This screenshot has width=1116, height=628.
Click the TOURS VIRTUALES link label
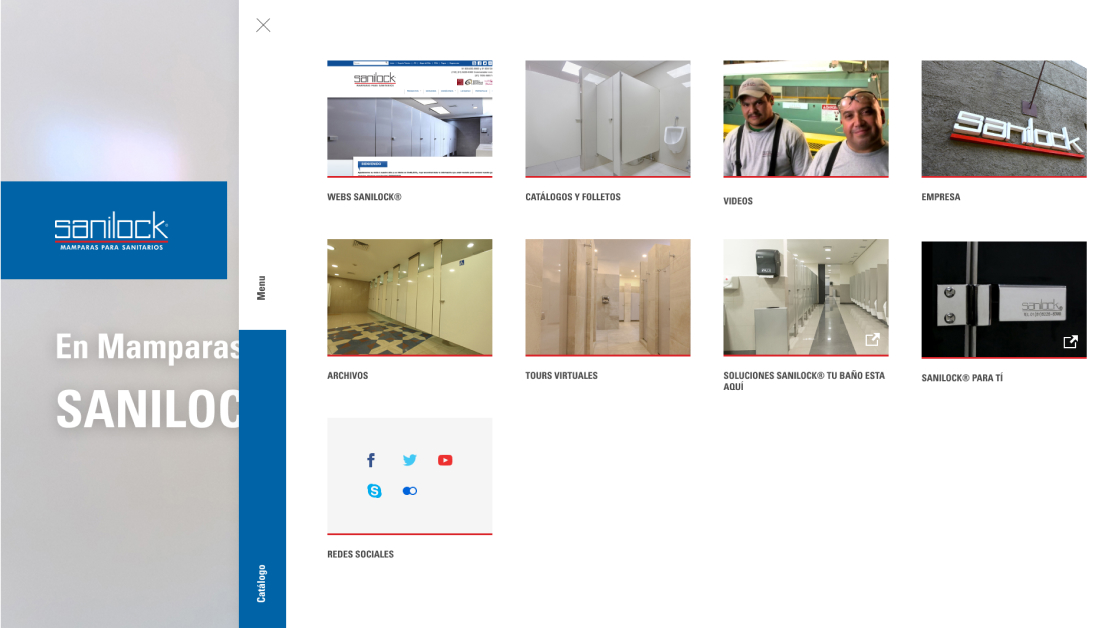[x=562, y=376]
